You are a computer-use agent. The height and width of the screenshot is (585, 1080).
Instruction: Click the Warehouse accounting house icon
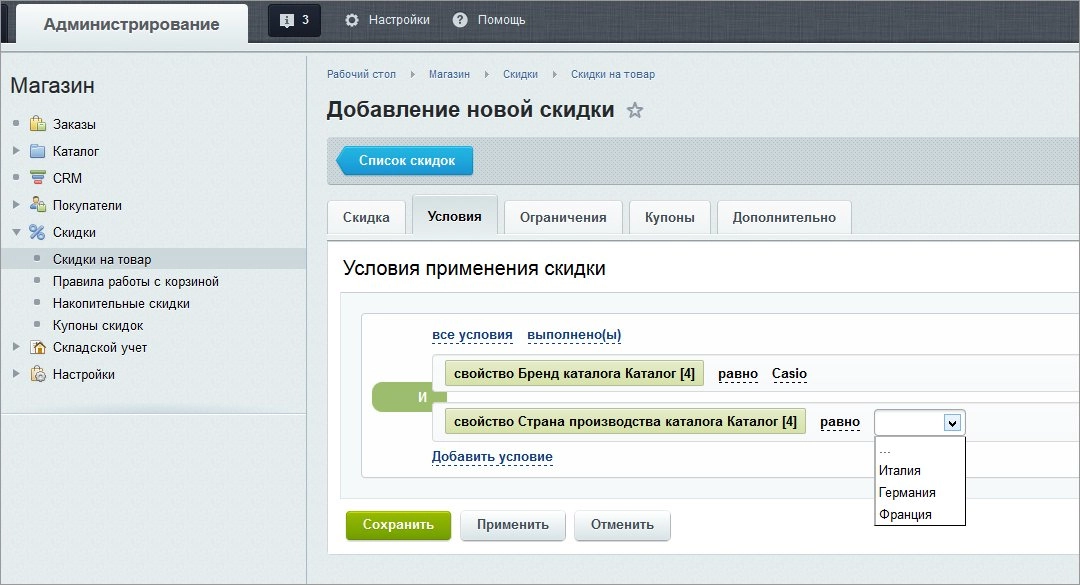pos(38,347)
